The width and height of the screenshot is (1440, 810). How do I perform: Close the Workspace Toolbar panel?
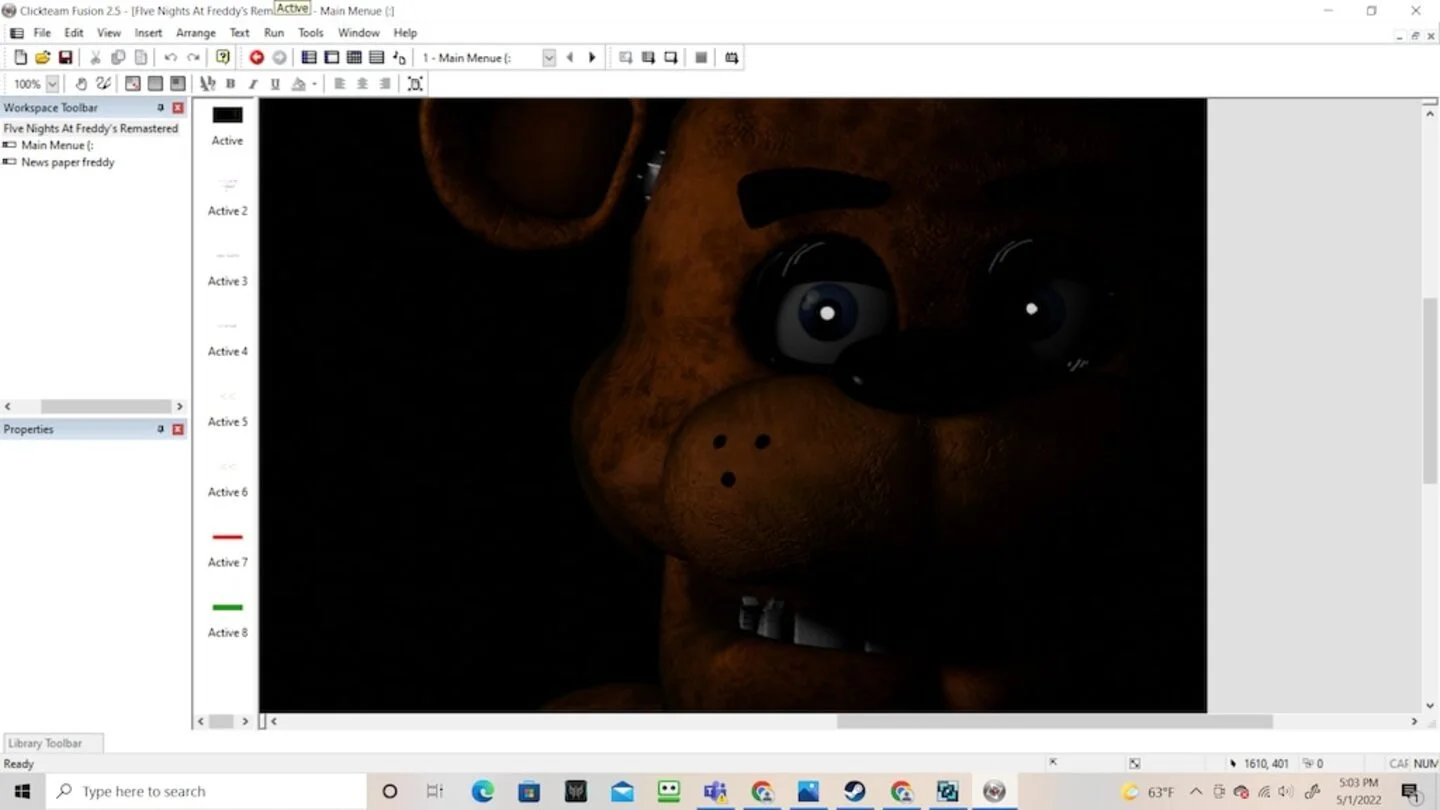pos(178,108)
